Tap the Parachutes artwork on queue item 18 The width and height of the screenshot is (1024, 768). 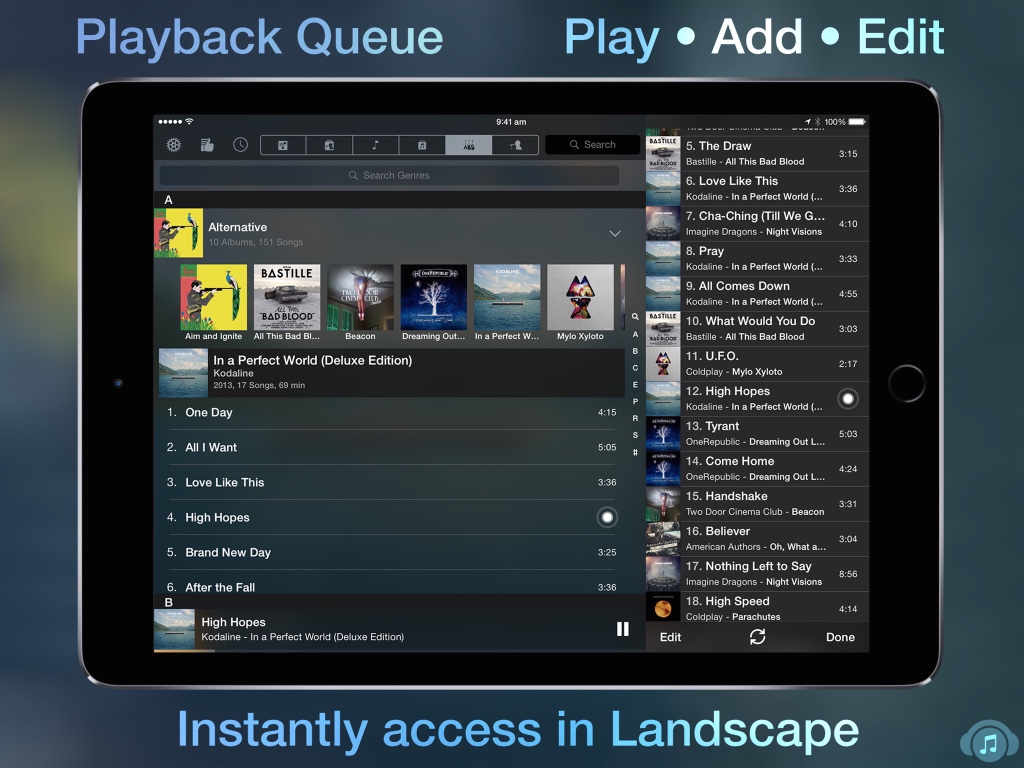(x=663, y=608)
